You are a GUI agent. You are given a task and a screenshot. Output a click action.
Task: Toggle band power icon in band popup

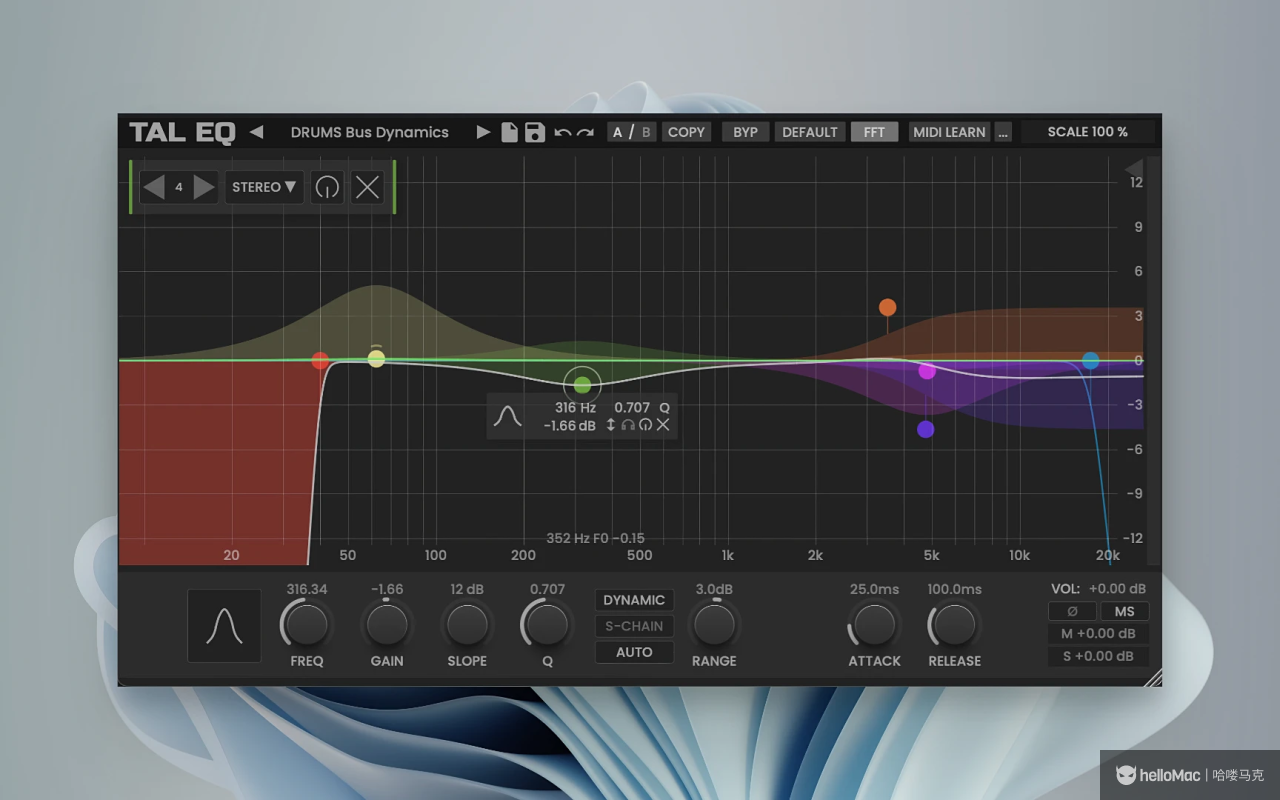pos(646,425)
